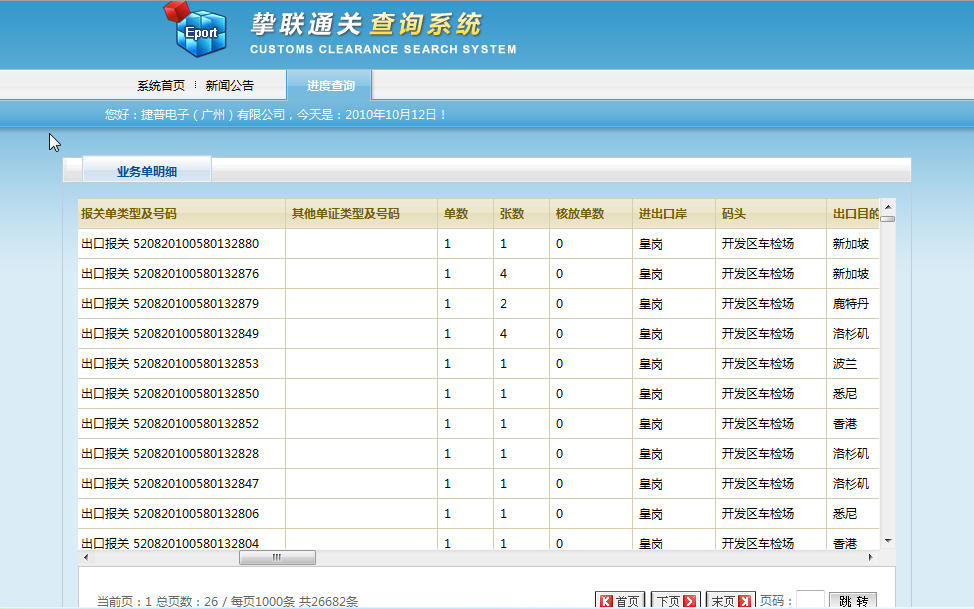Switch to 进度查询 tab

click(x=330, y=85)
